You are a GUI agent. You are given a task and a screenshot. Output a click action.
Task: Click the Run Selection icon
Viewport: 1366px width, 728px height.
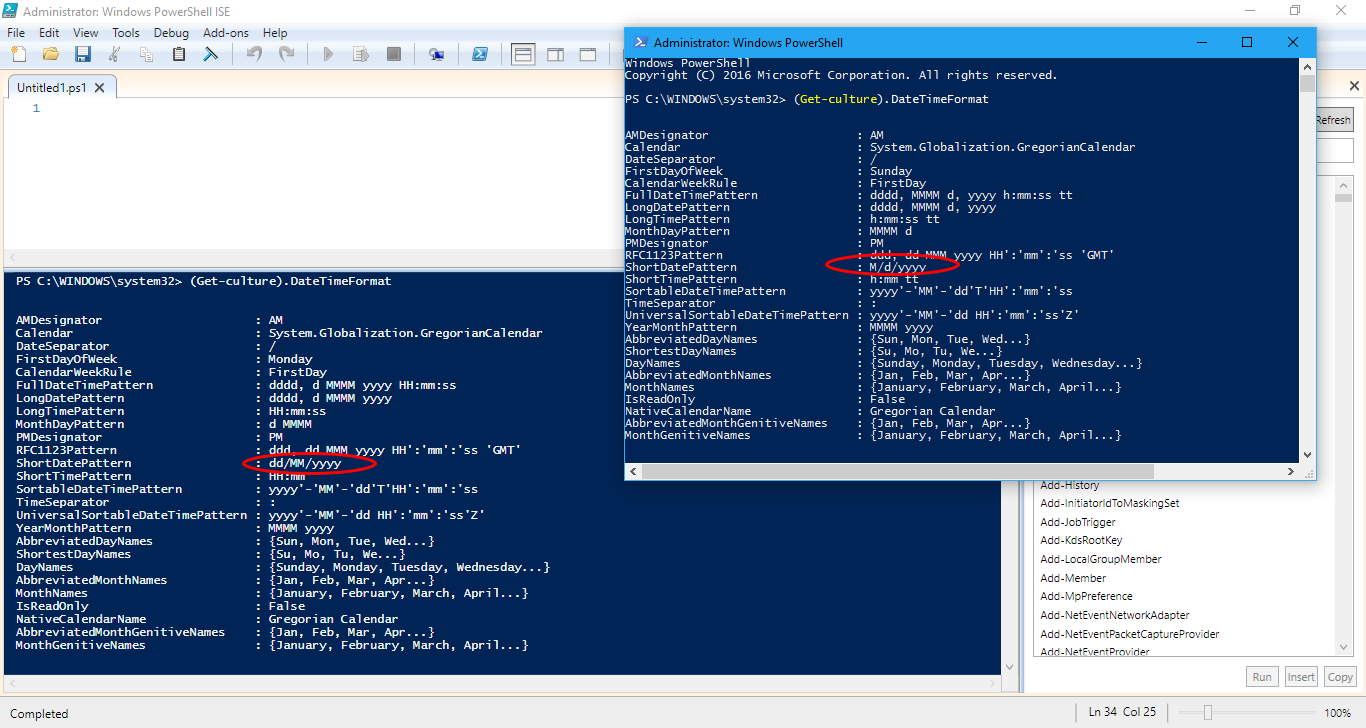360,54
